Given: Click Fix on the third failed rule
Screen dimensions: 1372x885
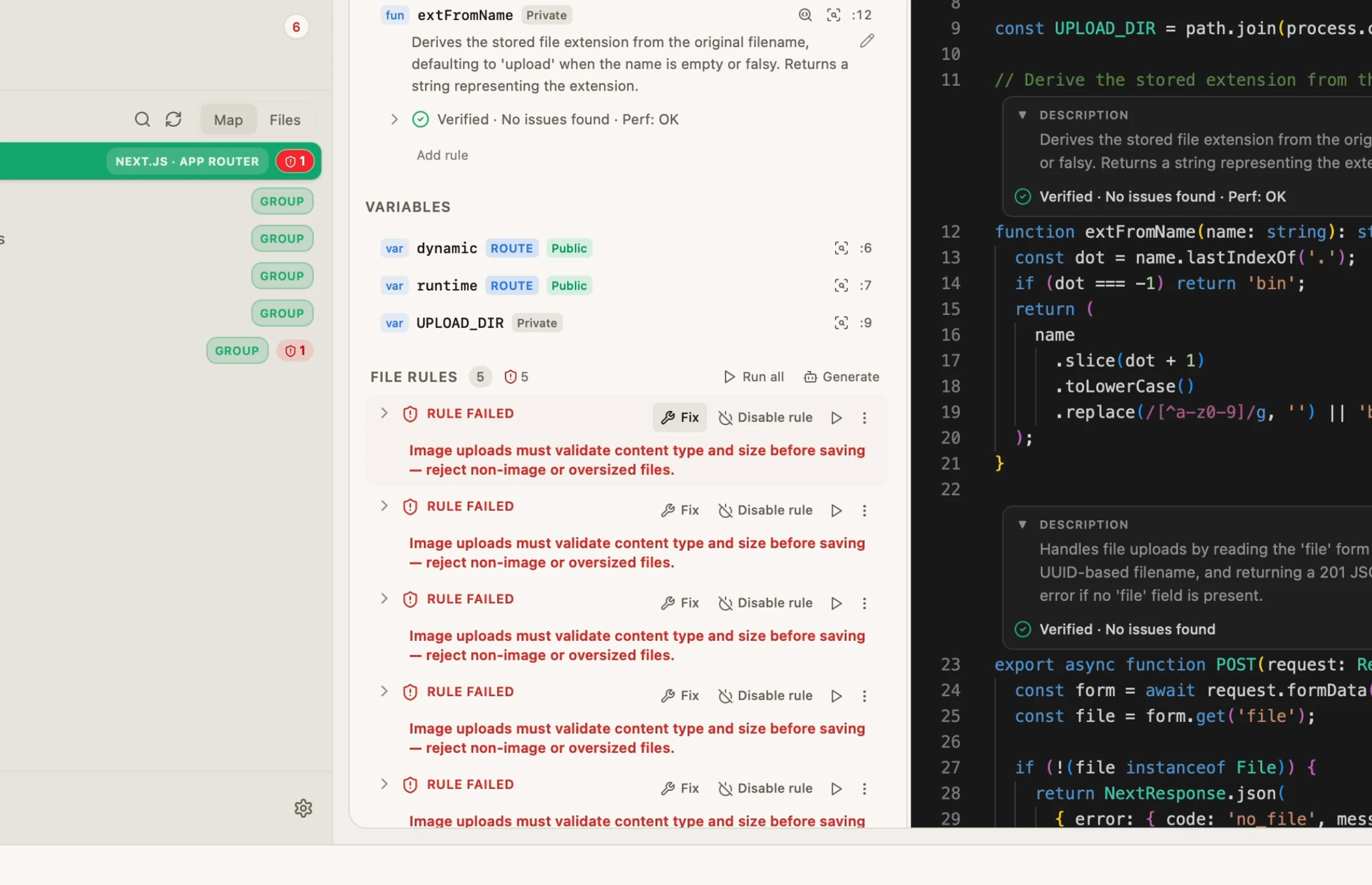Looking at the screenshot, I should (x=680, y=603).
